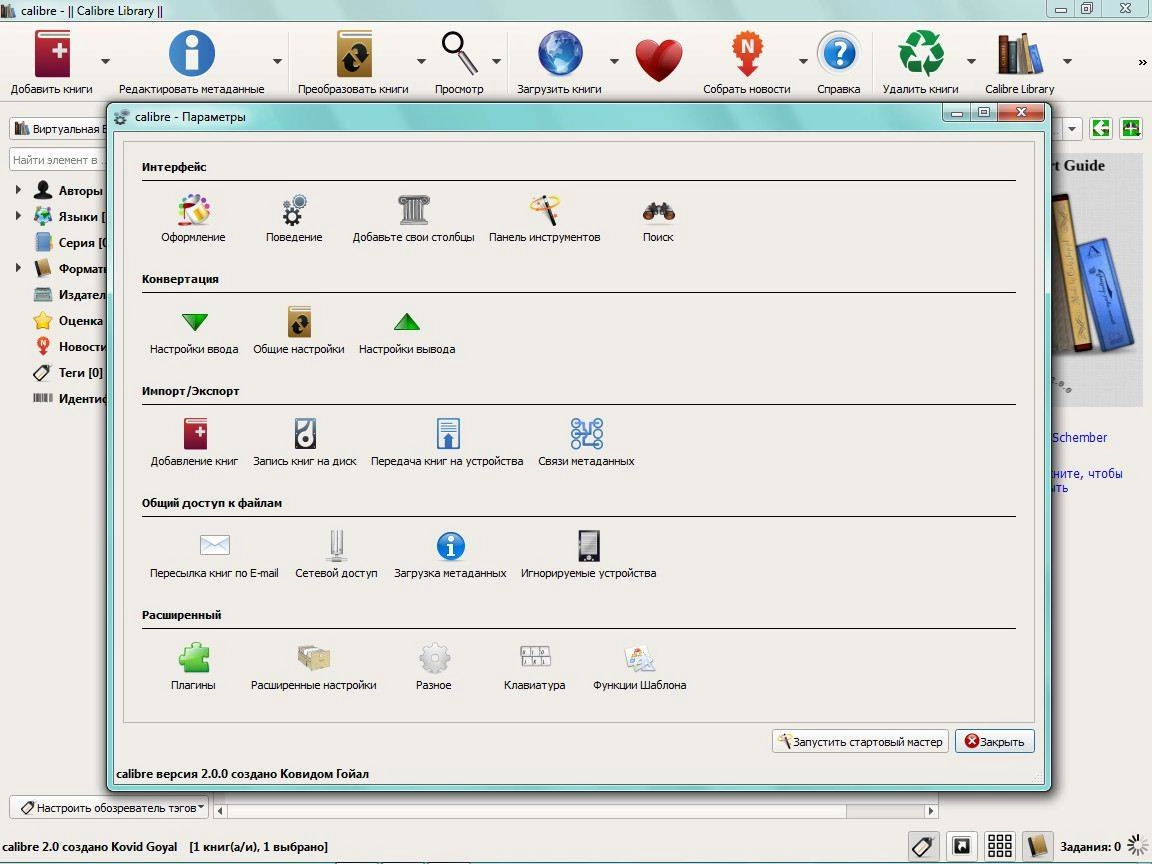Click the Schember author link
Image resolution: width=1152 pixels, height=864 pixels.
tap(1079, 437)
